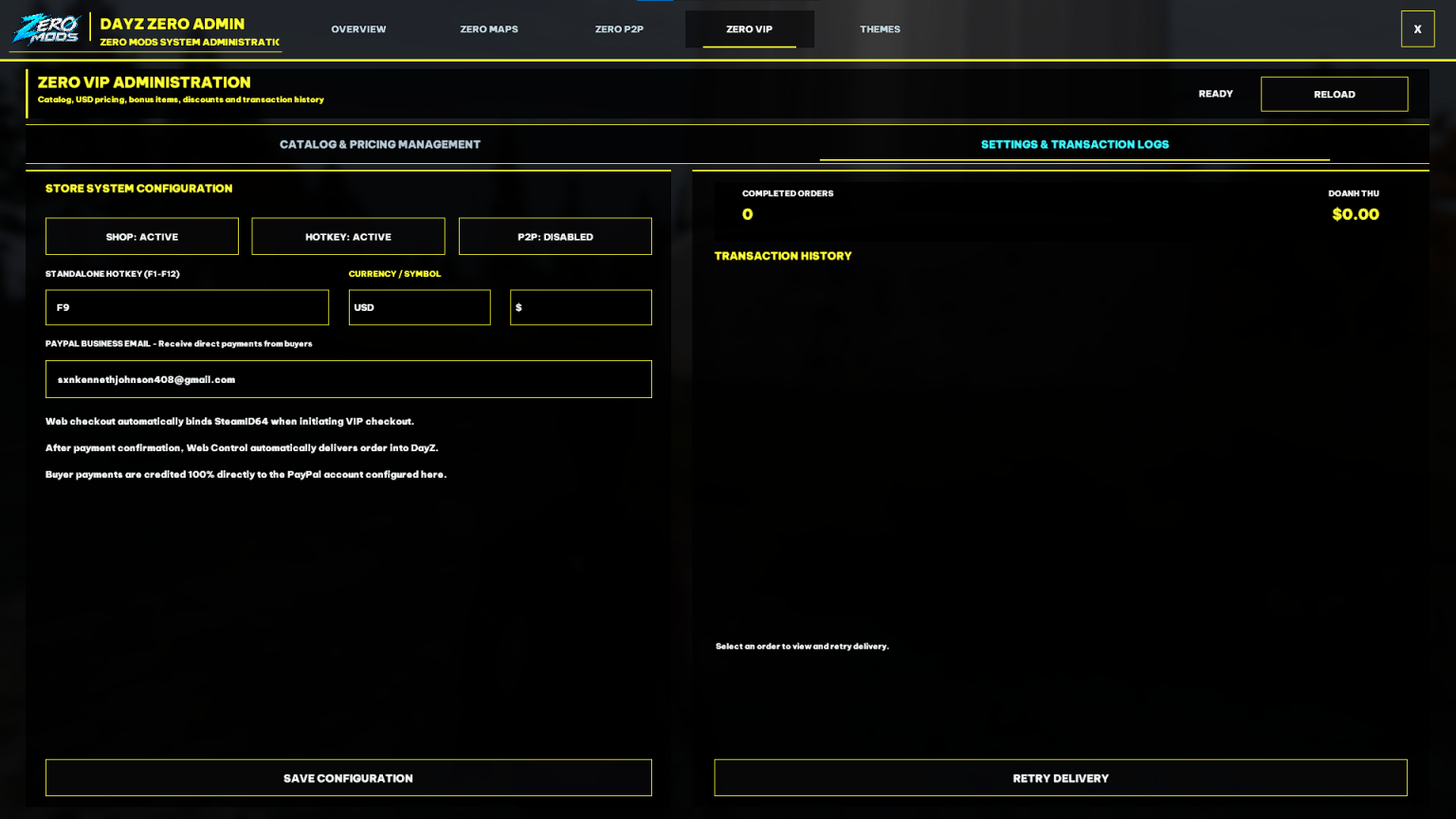Click the Completed Orders count 0

click(x=747, y=214)
